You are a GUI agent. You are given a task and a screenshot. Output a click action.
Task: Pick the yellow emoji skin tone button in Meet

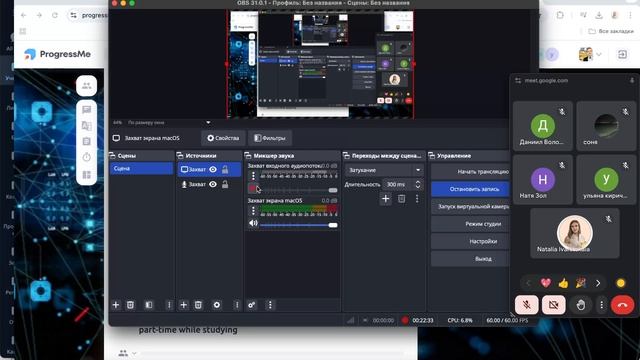click(621, 283)
